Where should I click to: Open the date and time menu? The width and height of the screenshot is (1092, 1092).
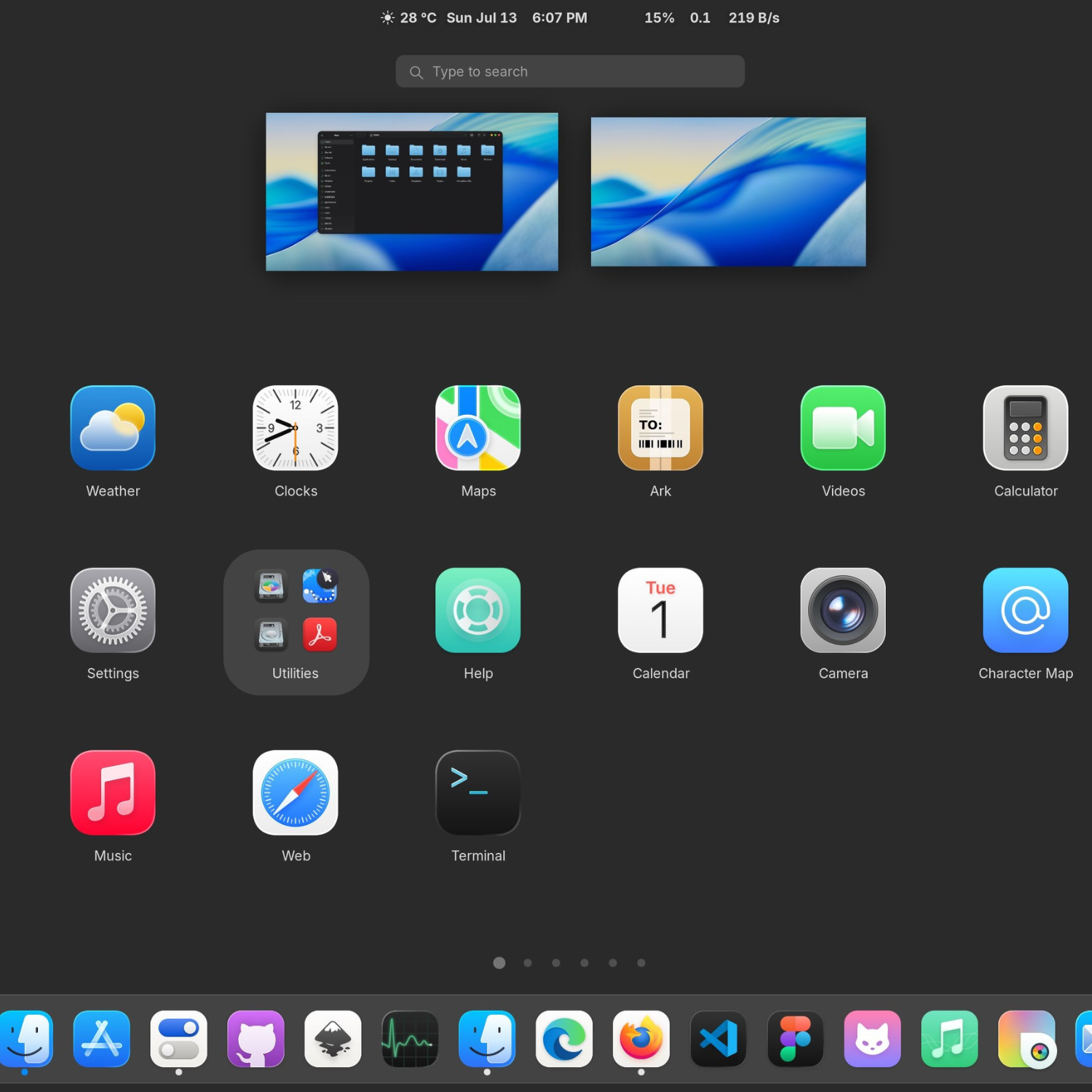(516, 17)
